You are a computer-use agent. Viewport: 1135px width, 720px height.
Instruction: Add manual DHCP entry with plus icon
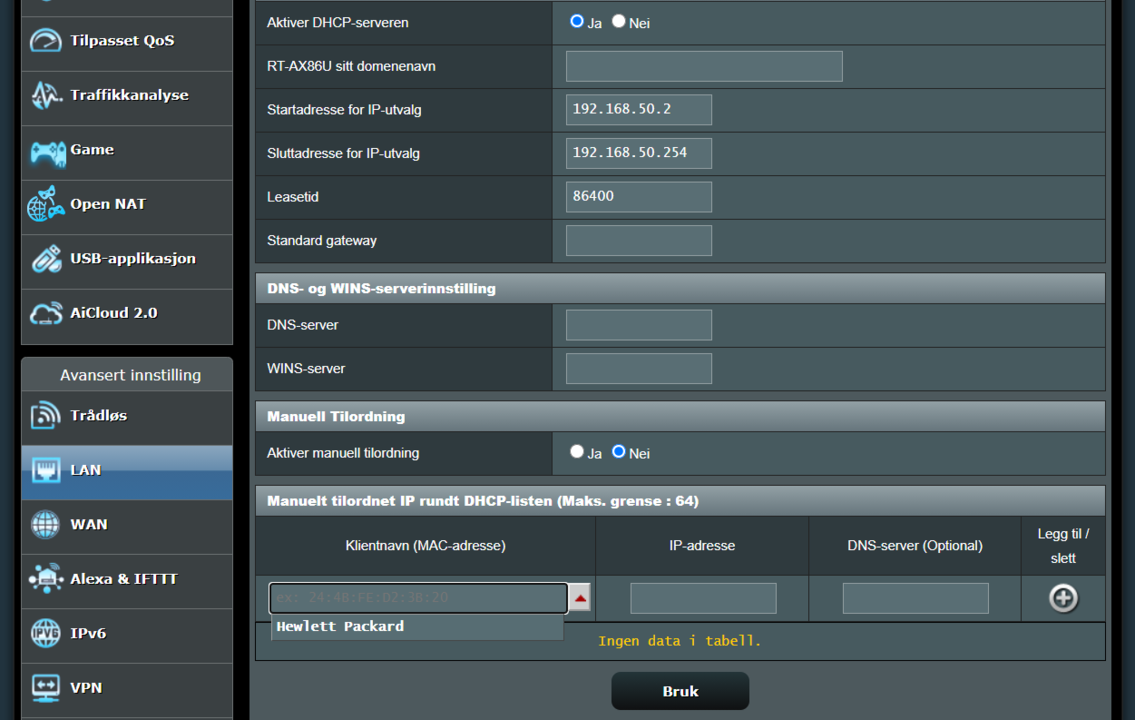click(1063, 598)
